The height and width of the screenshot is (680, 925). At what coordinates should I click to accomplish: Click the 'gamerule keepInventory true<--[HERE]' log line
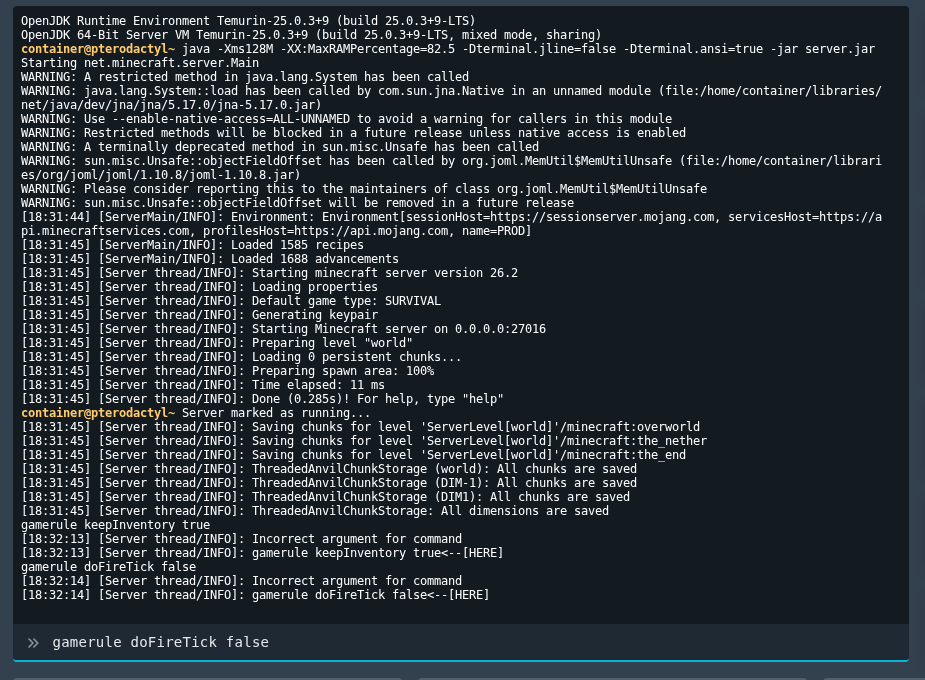coord(262,553)
